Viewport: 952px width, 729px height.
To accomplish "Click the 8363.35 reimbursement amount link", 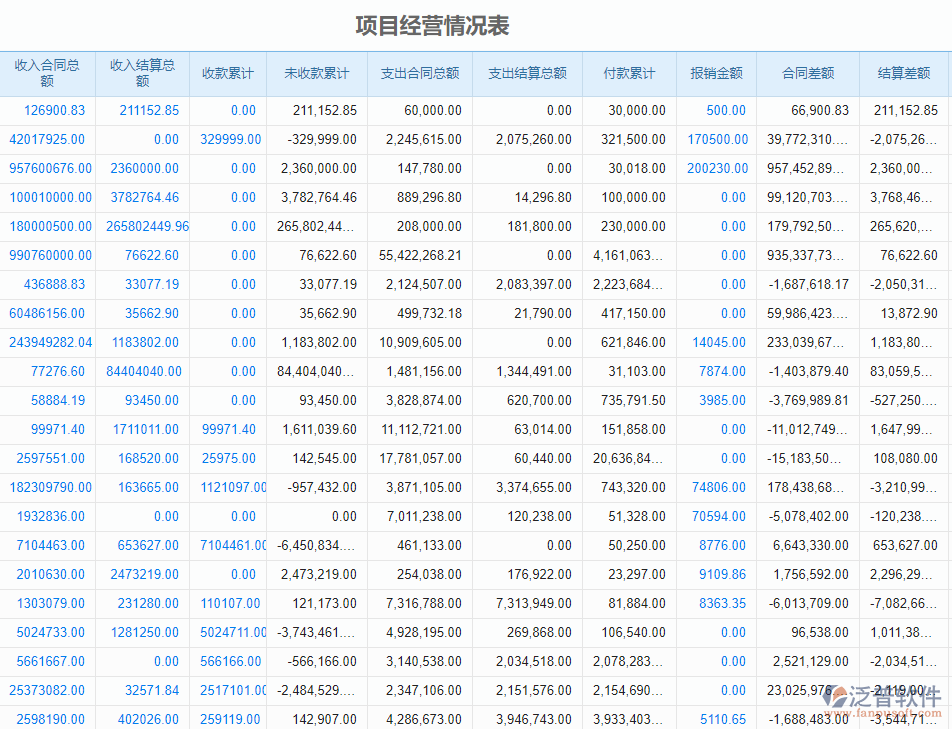I will tap(728, 604).
